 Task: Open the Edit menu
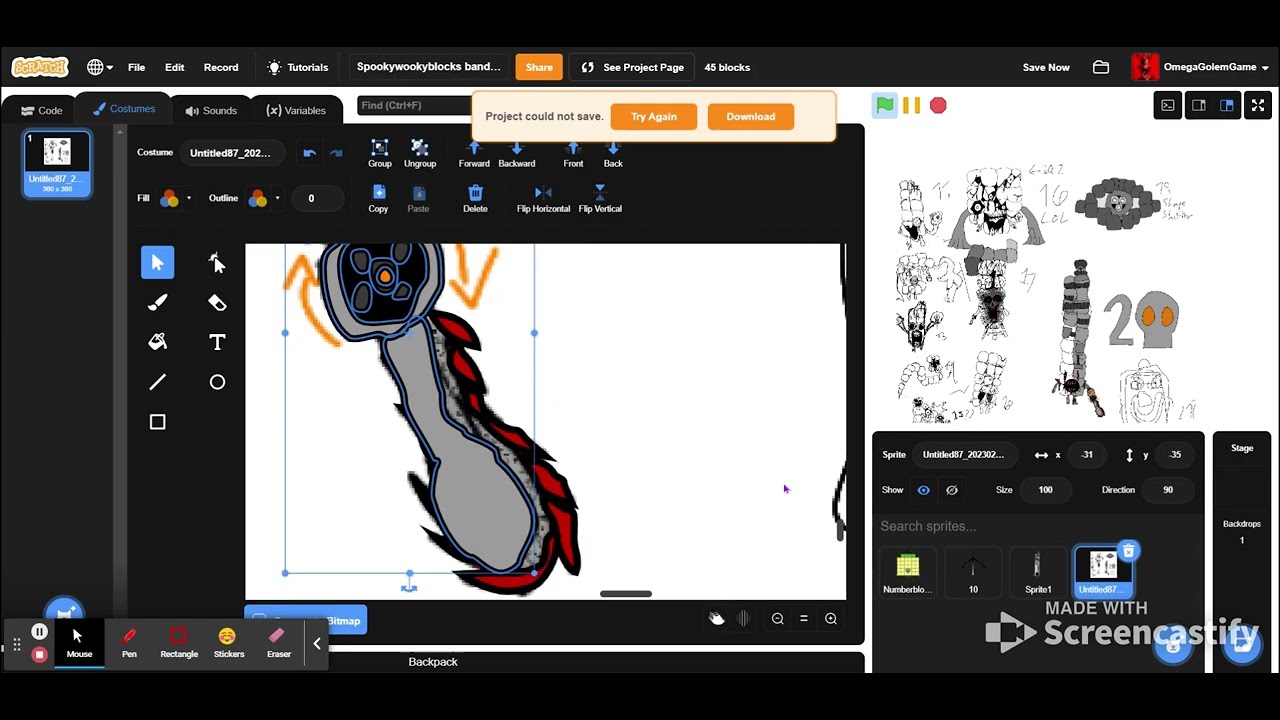[174, 67]
